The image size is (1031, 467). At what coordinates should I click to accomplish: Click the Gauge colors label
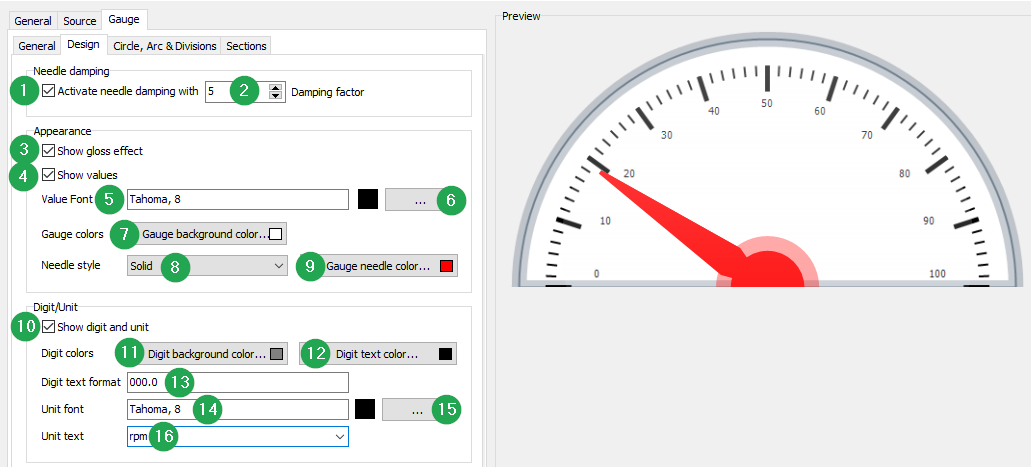tap(72, 234)
